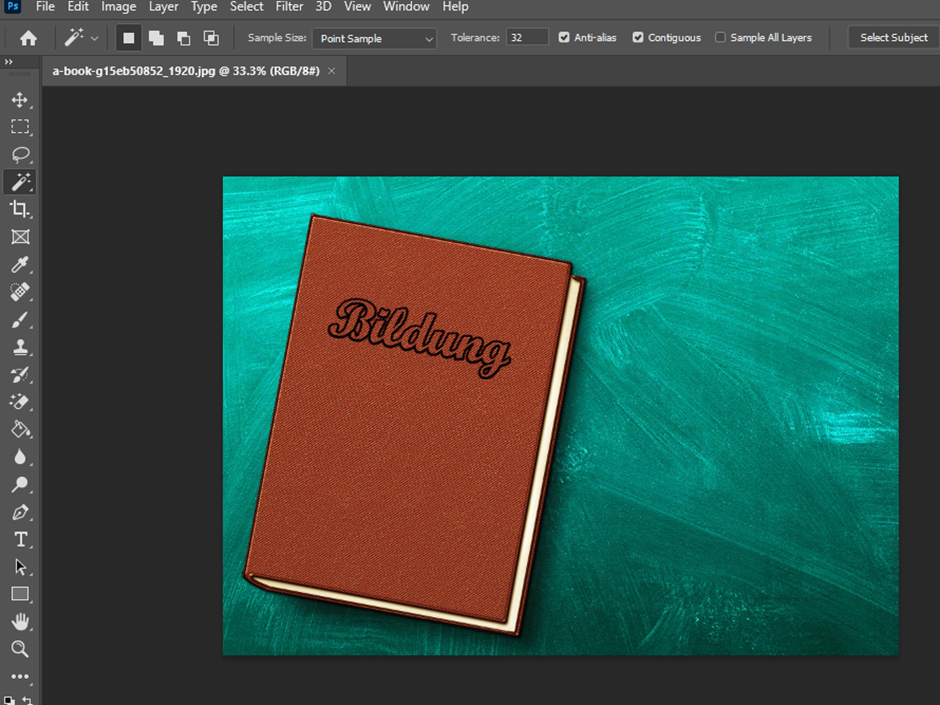The image size is (940, 705).
Task: Choose New selection mode
Action: (128, 38)
